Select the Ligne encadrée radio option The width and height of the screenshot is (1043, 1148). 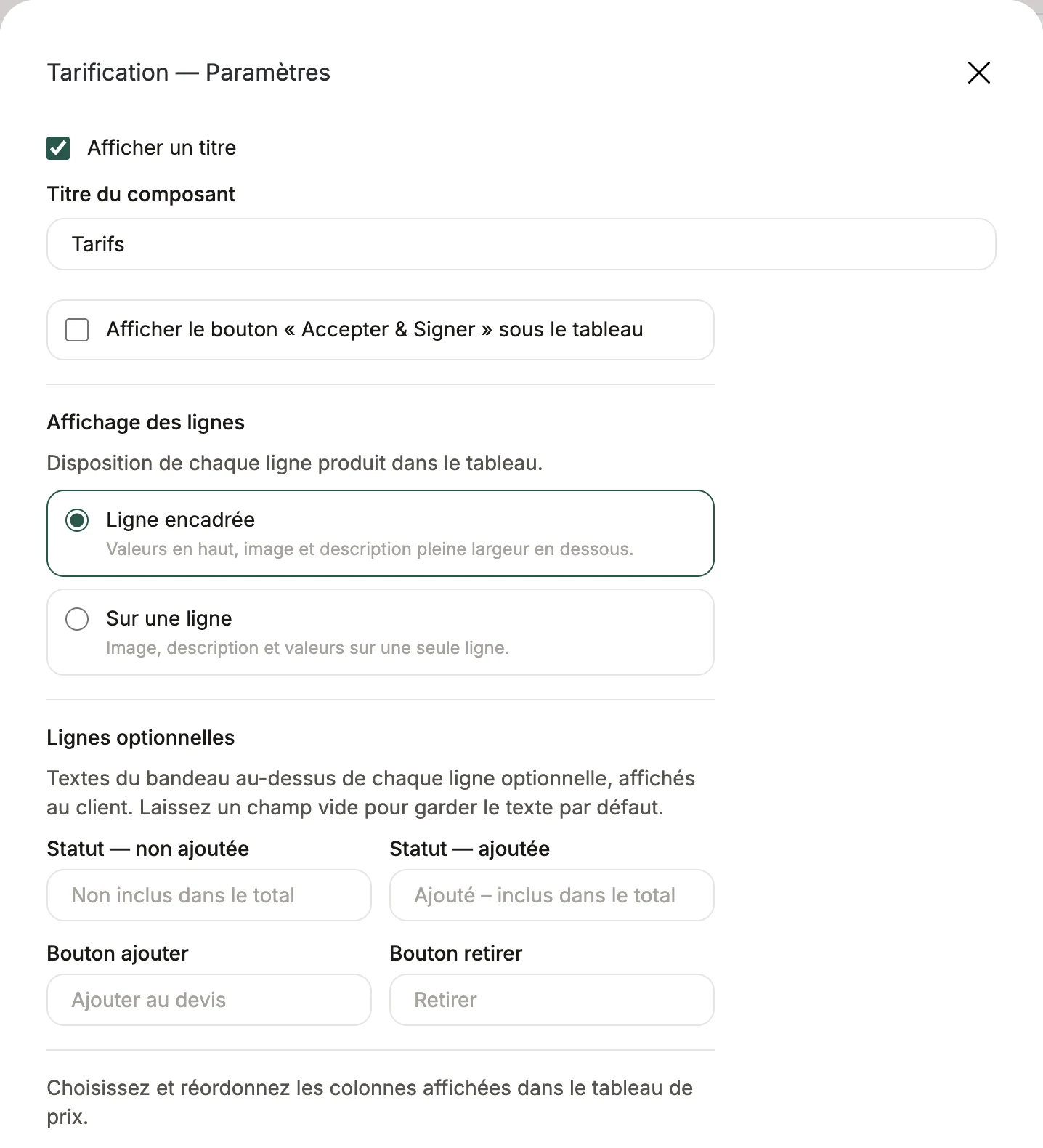pyautogui.click(x=77, y=520)
